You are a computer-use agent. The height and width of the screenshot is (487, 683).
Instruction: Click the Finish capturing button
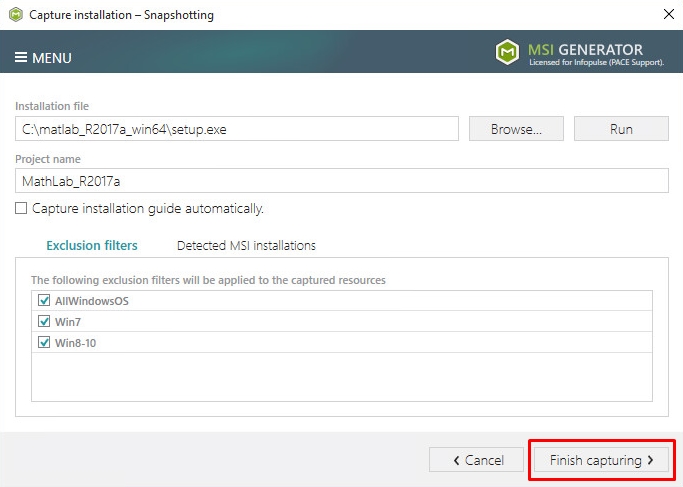tap(601, 460)
